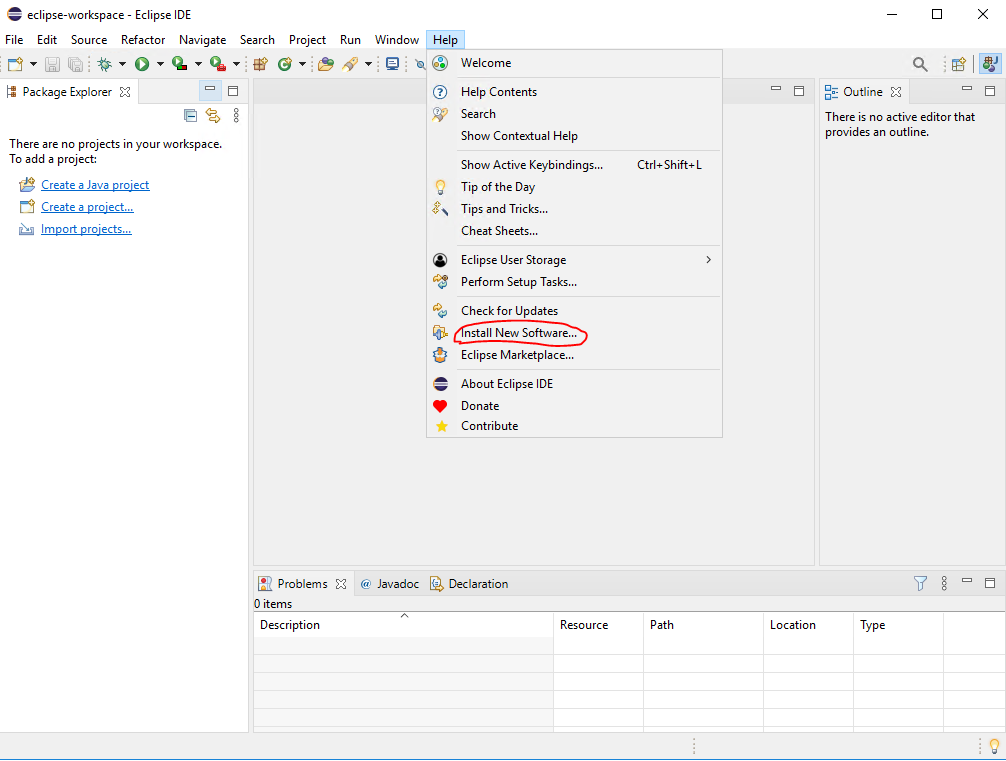Close the Package Explorer tab
Screen dimensions: 1006x761
click(125, 92)
